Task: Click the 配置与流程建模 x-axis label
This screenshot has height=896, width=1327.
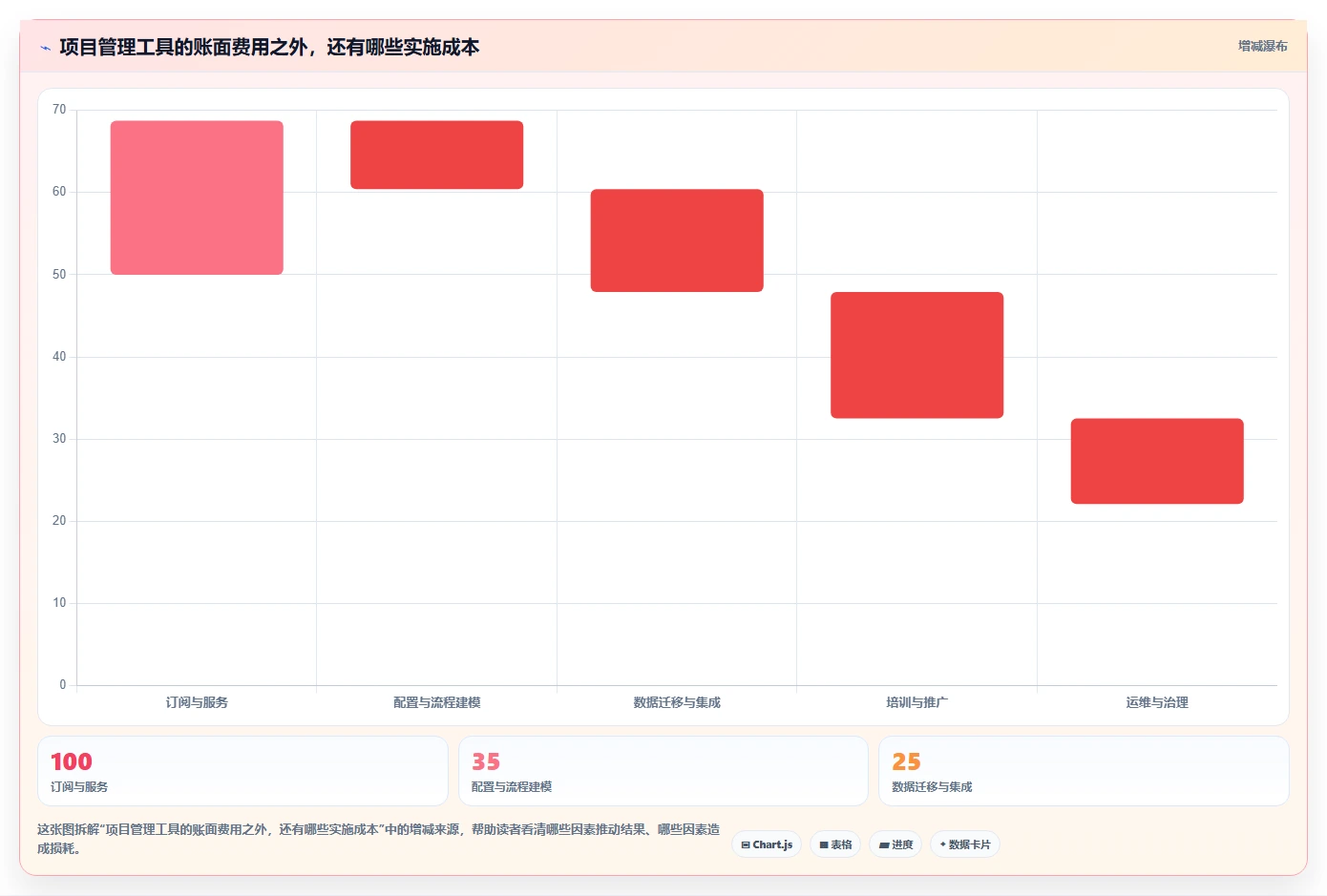Action: 436,702
